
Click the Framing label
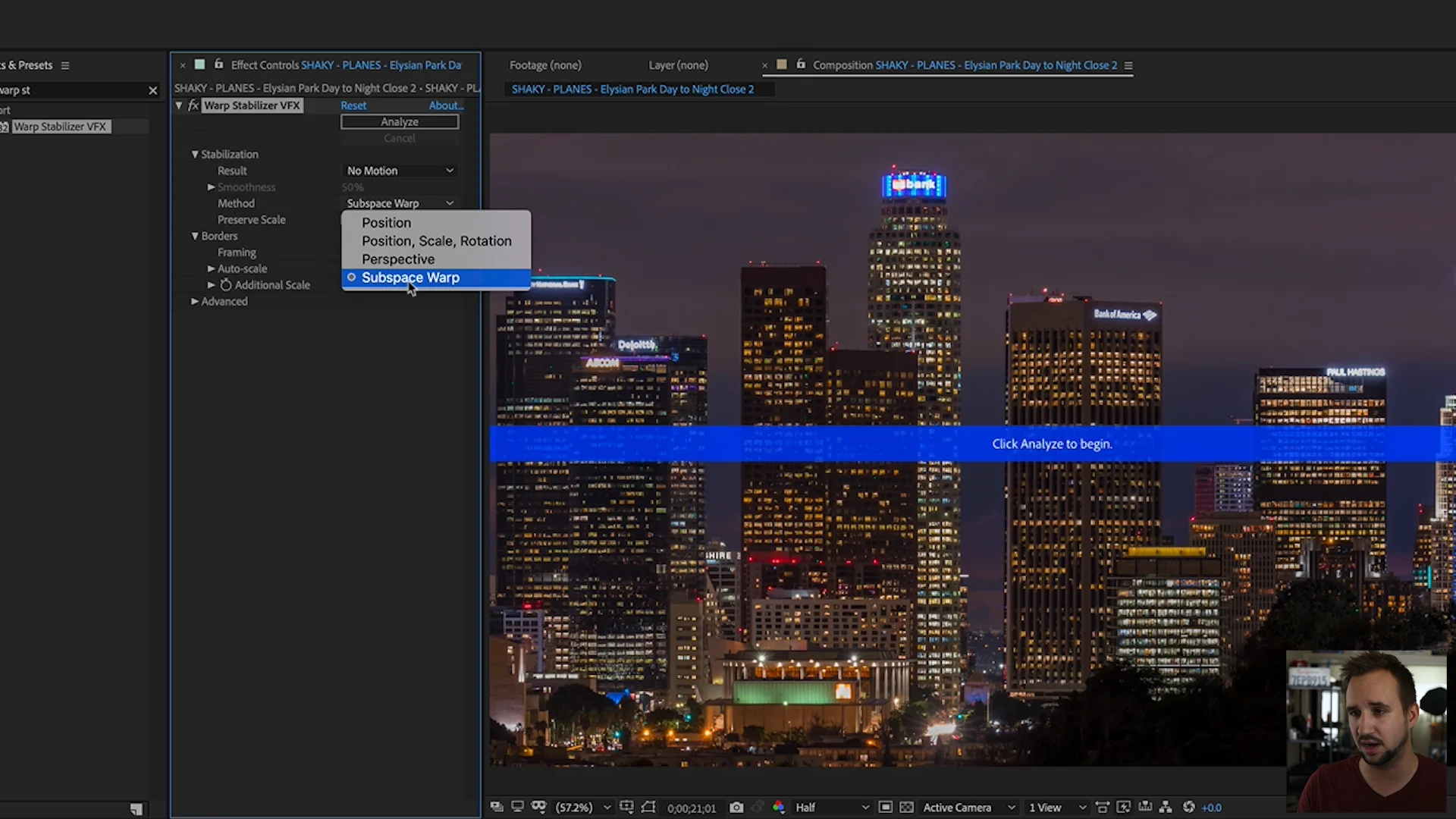(237, 253)
